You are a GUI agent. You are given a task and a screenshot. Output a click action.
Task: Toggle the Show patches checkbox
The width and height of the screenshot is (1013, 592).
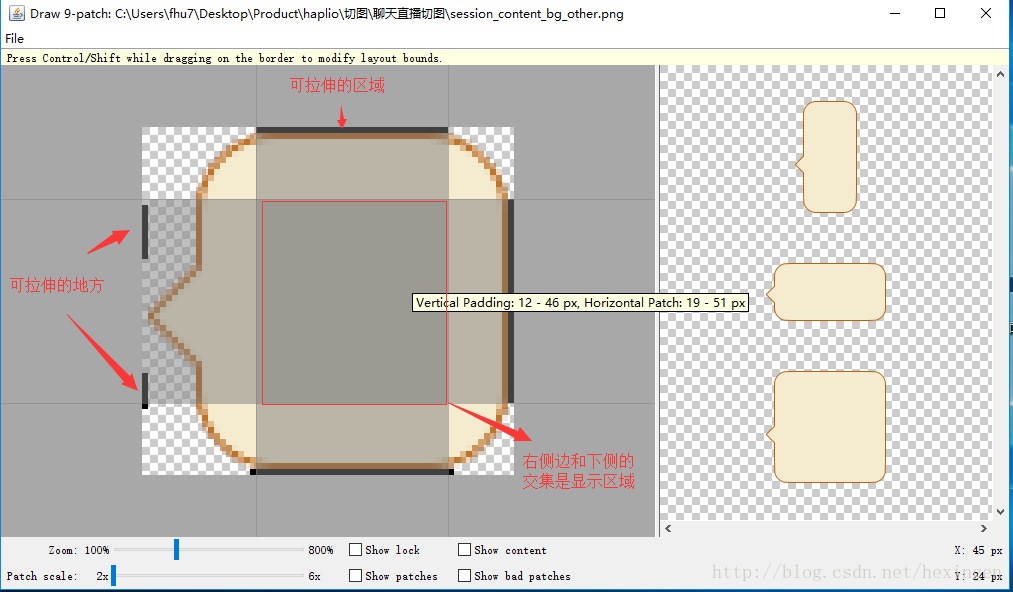355,576
